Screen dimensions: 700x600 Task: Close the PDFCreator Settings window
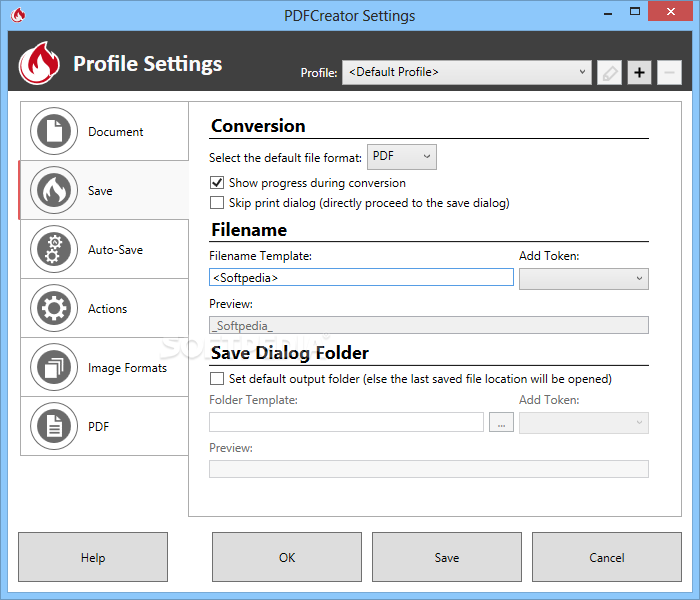point(671,11)
